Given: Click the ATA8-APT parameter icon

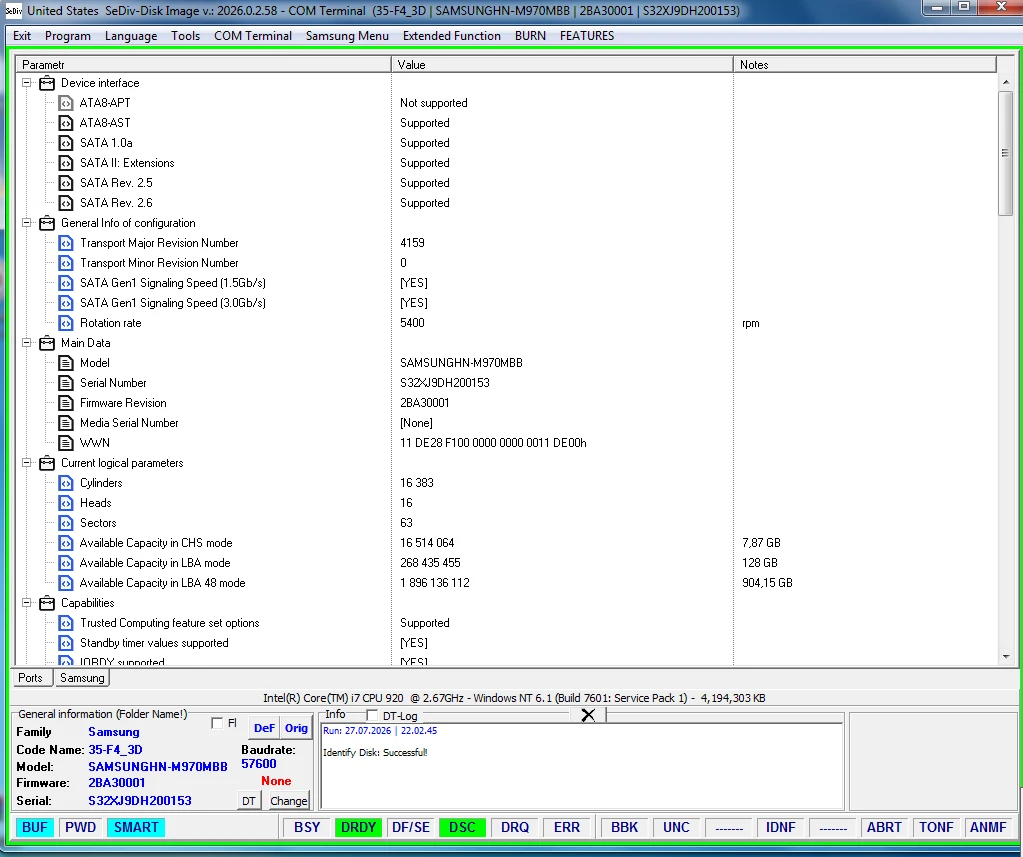Looking at the screenshot, I should click(x=66, y=103).
